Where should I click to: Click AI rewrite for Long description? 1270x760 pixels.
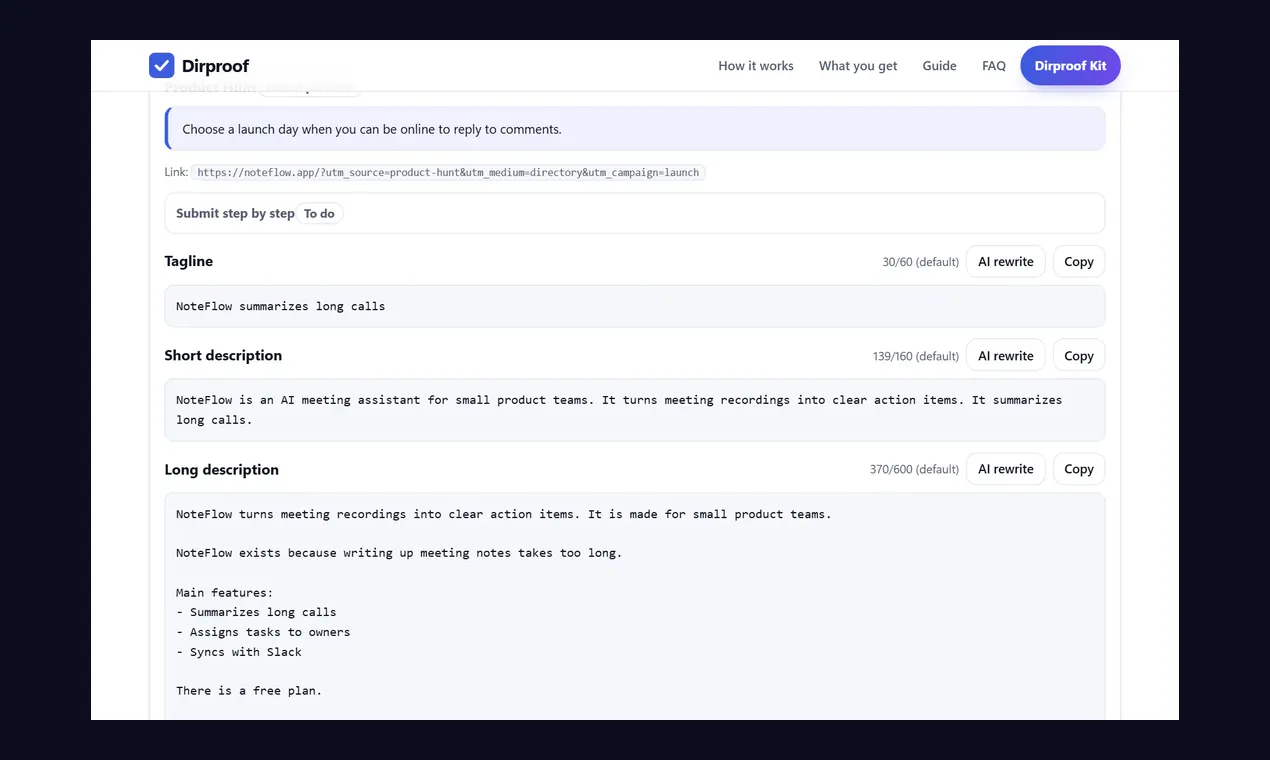(1006, 469)
